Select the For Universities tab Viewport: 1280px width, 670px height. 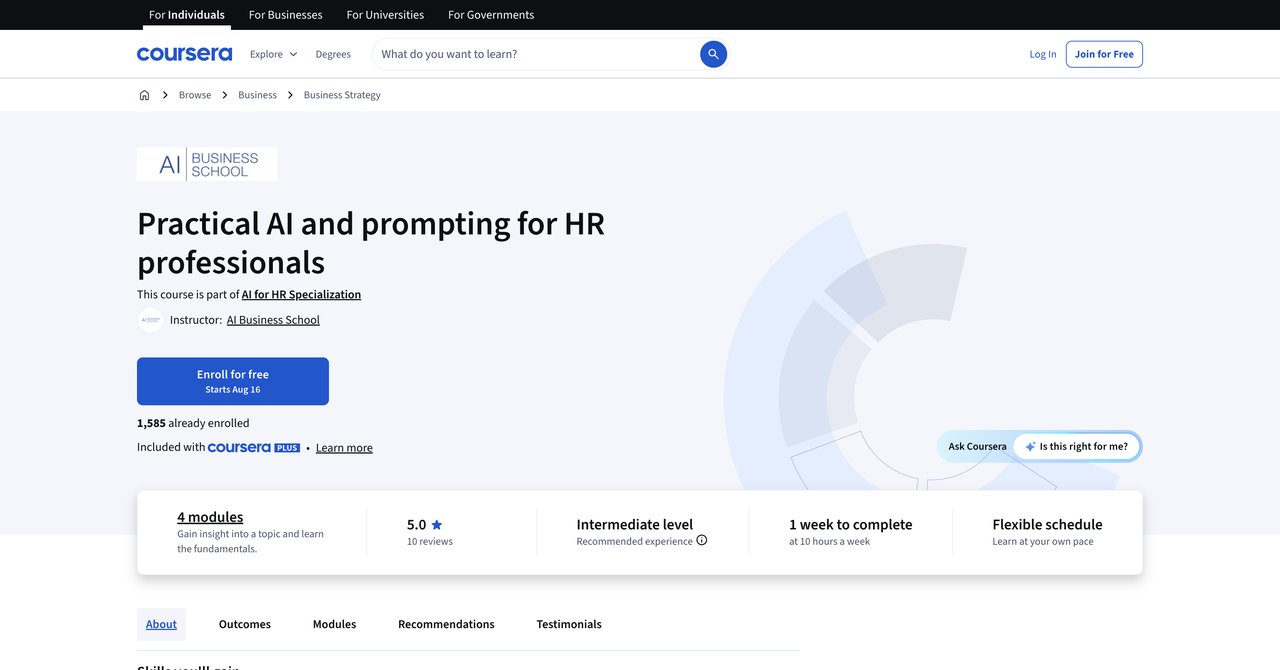(x=385, y=15)
